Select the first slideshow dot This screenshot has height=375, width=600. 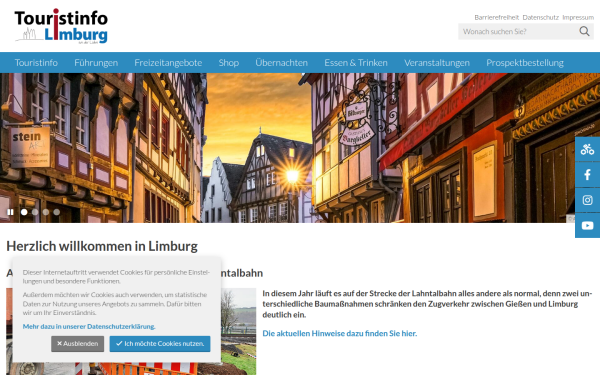(x=24, y=212)
